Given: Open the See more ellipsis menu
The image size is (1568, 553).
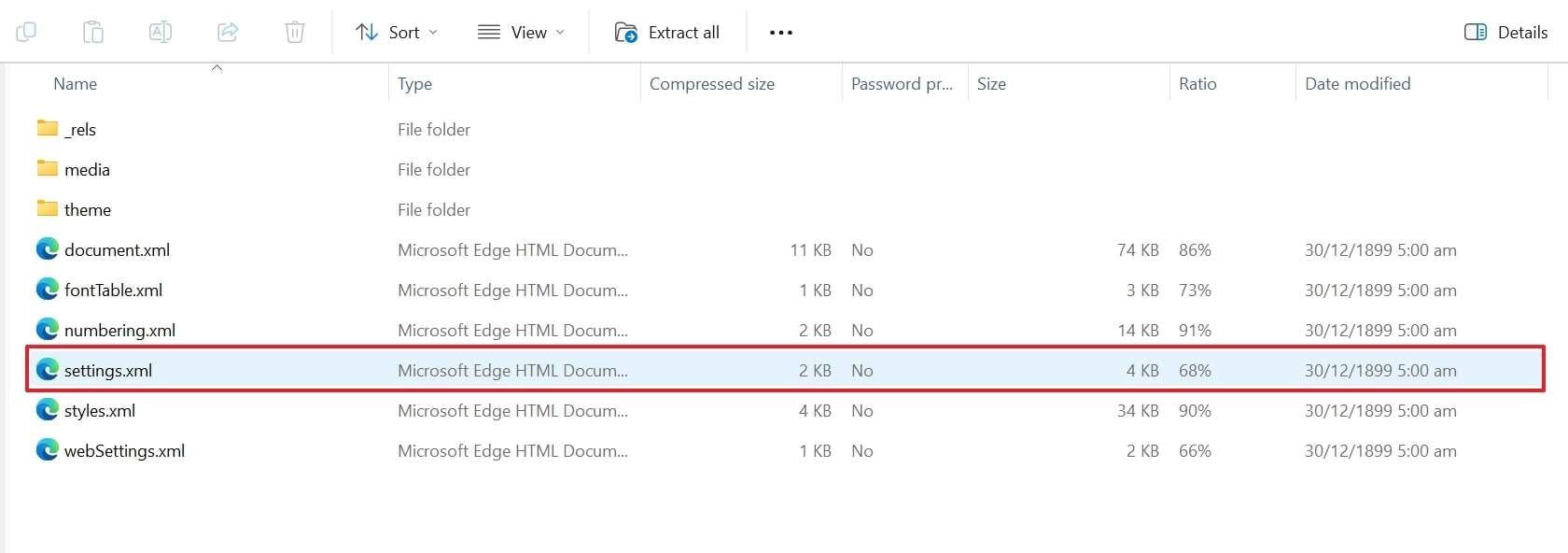Looking at the screenshot, I should pyautogui.click(x=781, y=32).
